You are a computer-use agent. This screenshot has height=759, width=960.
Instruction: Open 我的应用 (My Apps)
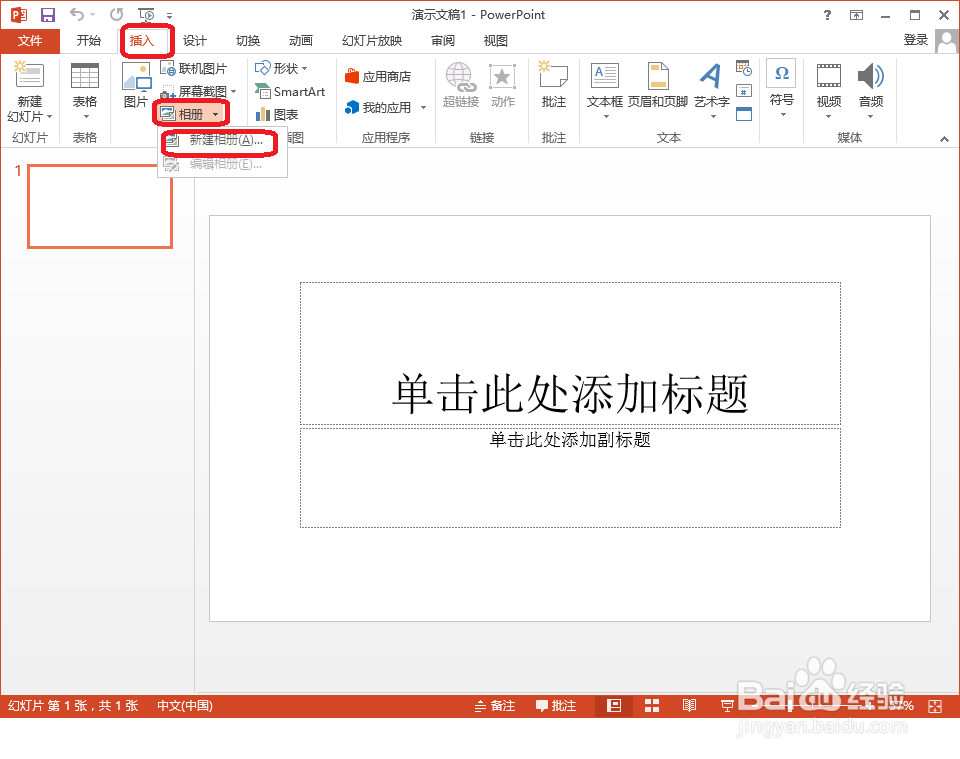click(378, 108)
